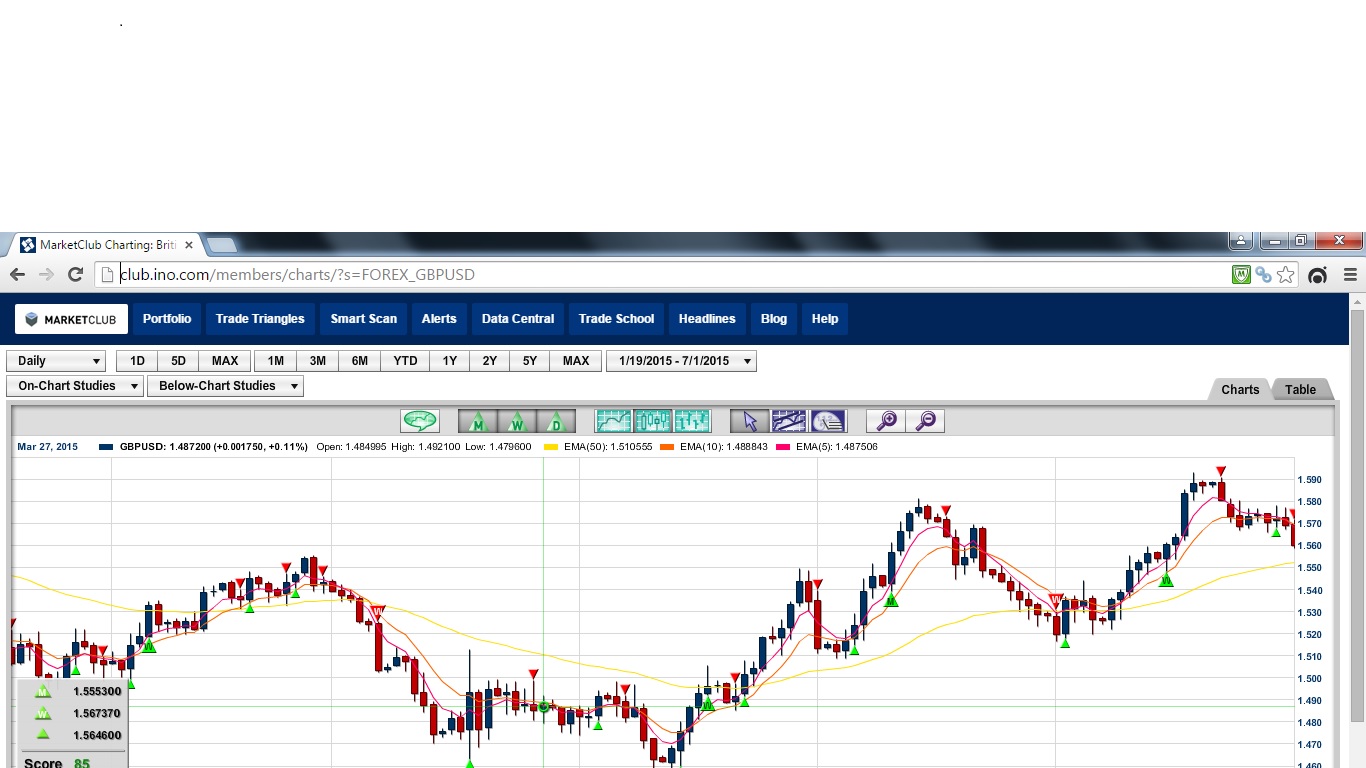This screenshot has width=1366, height=768.
Task: Open the Portfolio menu
Action: (x=167, y=319)
